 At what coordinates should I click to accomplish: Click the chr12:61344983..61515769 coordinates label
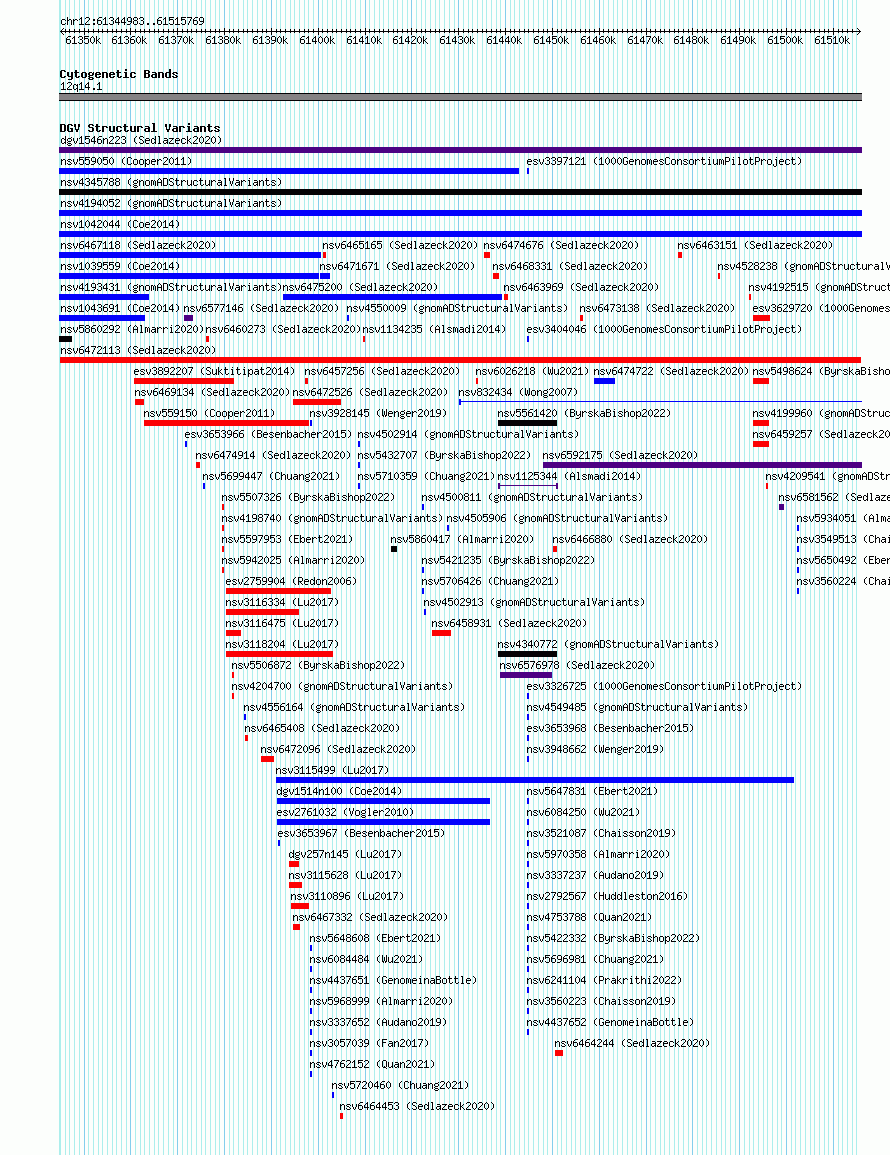[x=133, y=21]
